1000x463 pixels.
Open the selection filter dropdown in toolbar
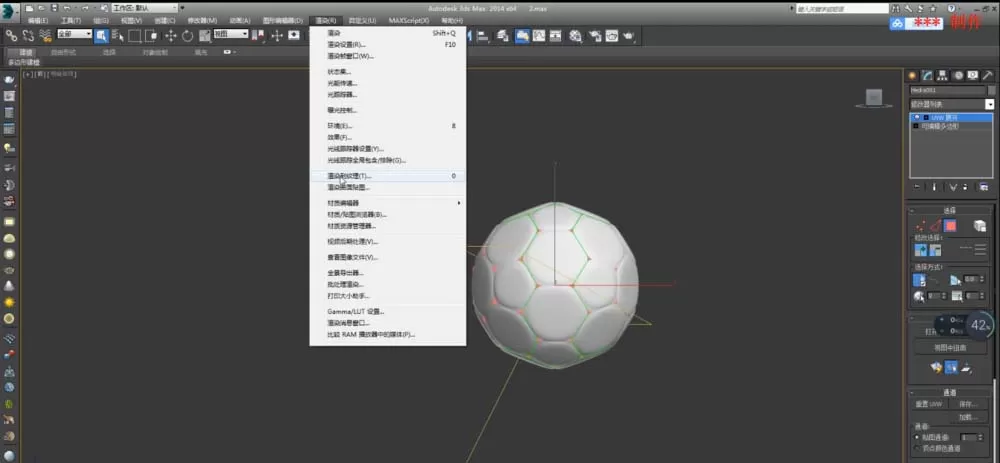(75, 34)
